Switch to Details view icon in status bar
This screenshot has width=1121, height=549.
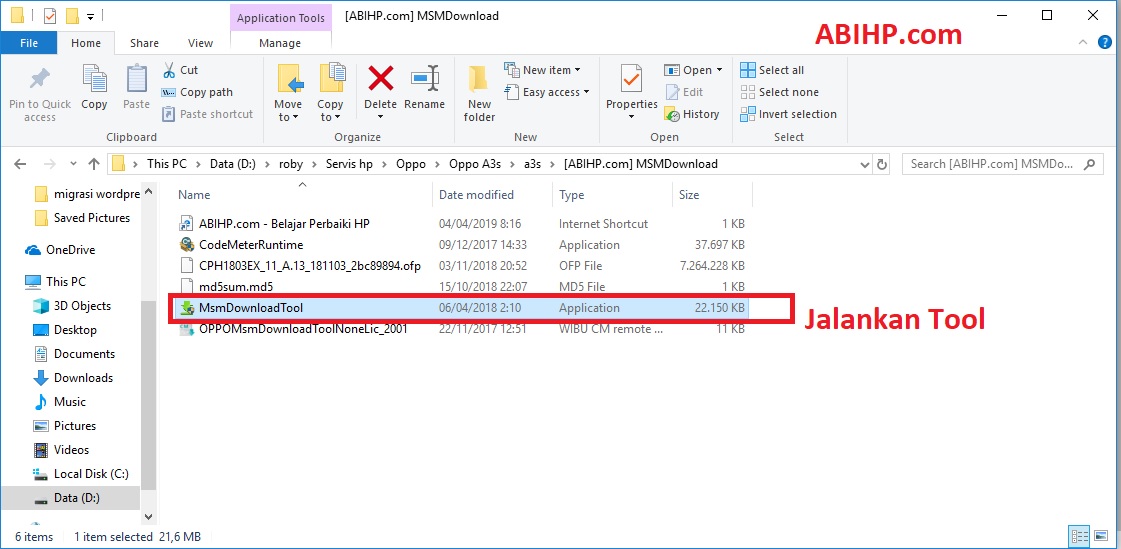(x=1080, y=536)
